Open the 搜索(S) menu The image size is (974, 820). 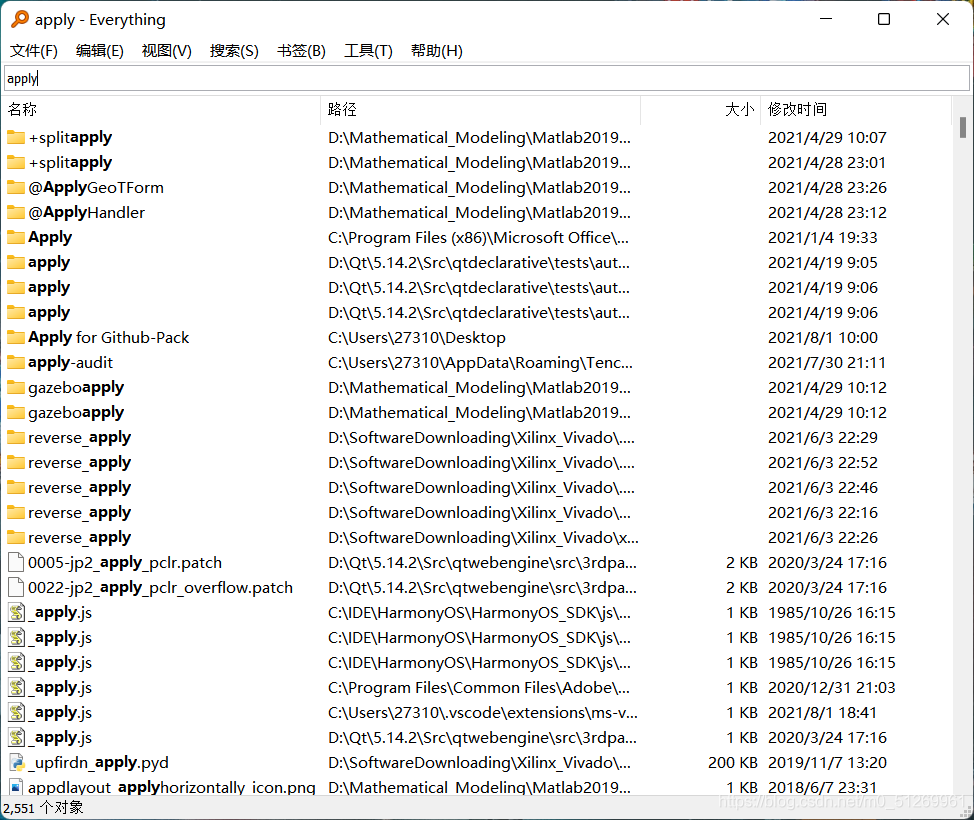(x=234, y=51)
